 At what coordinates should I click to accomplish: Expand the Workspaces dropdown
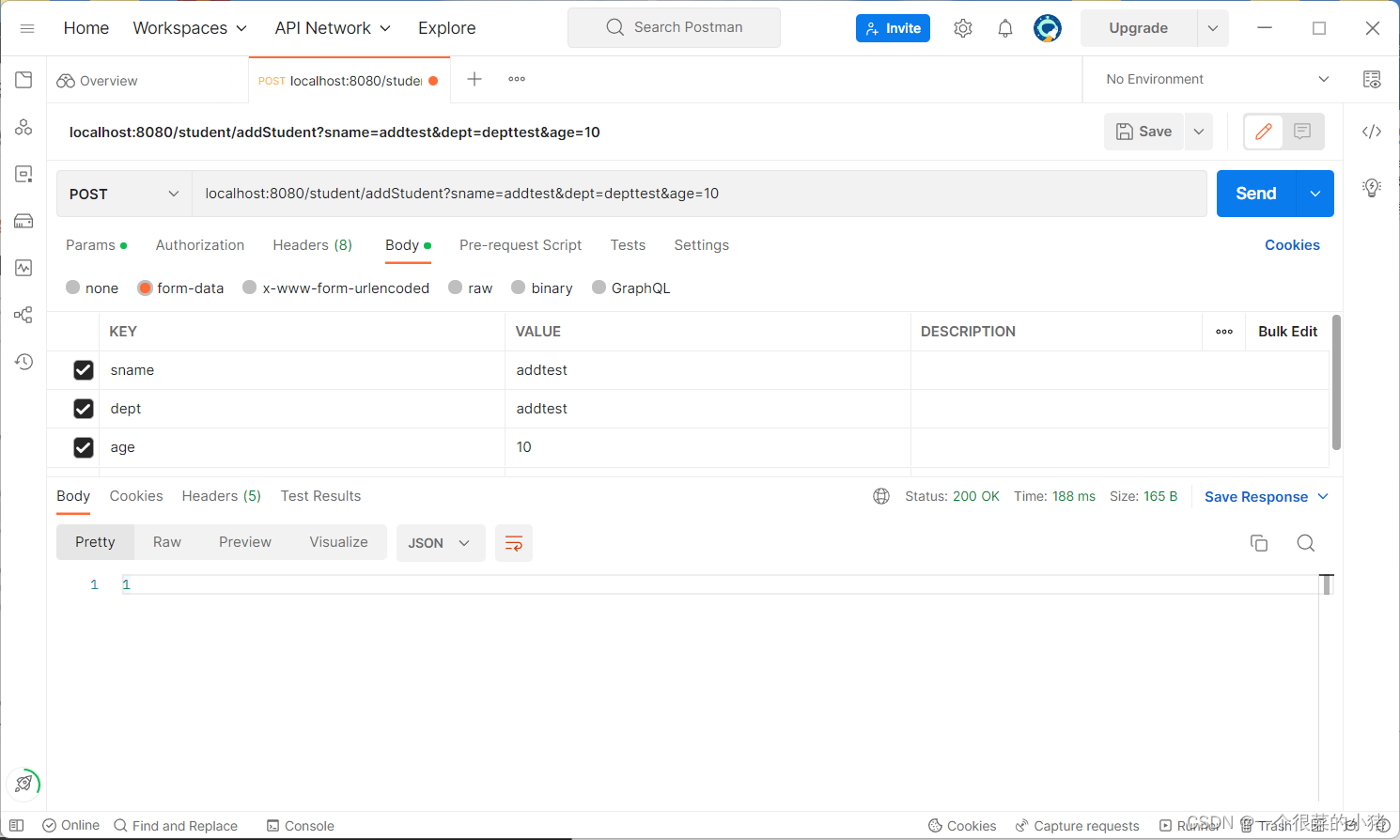[190, 28]
